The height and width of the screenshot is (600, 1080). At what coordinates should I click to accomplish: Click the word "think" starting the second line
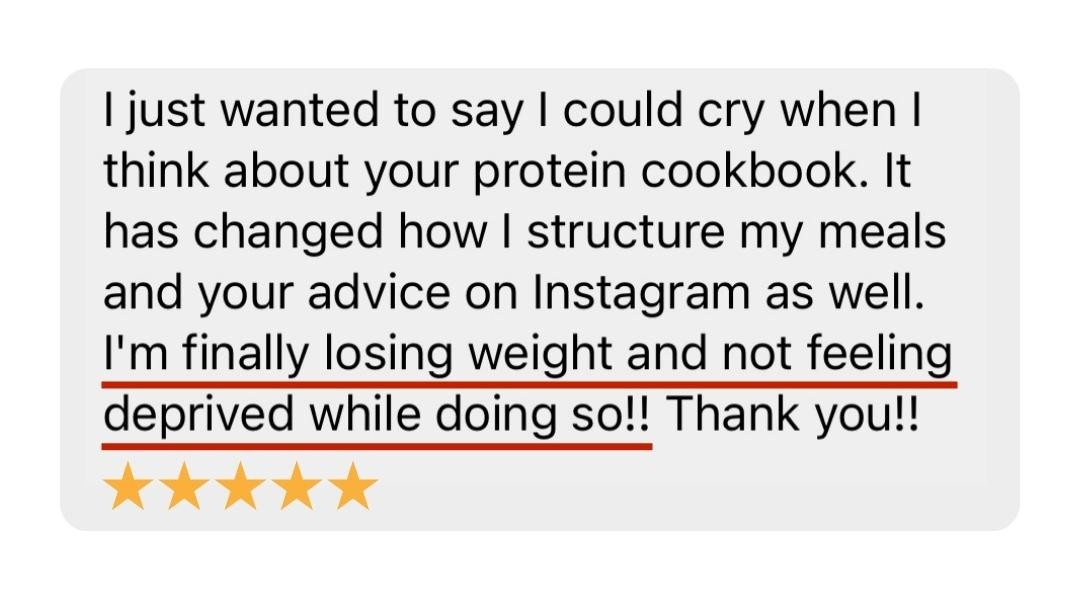pyautogui.click(x=156, y=170)
